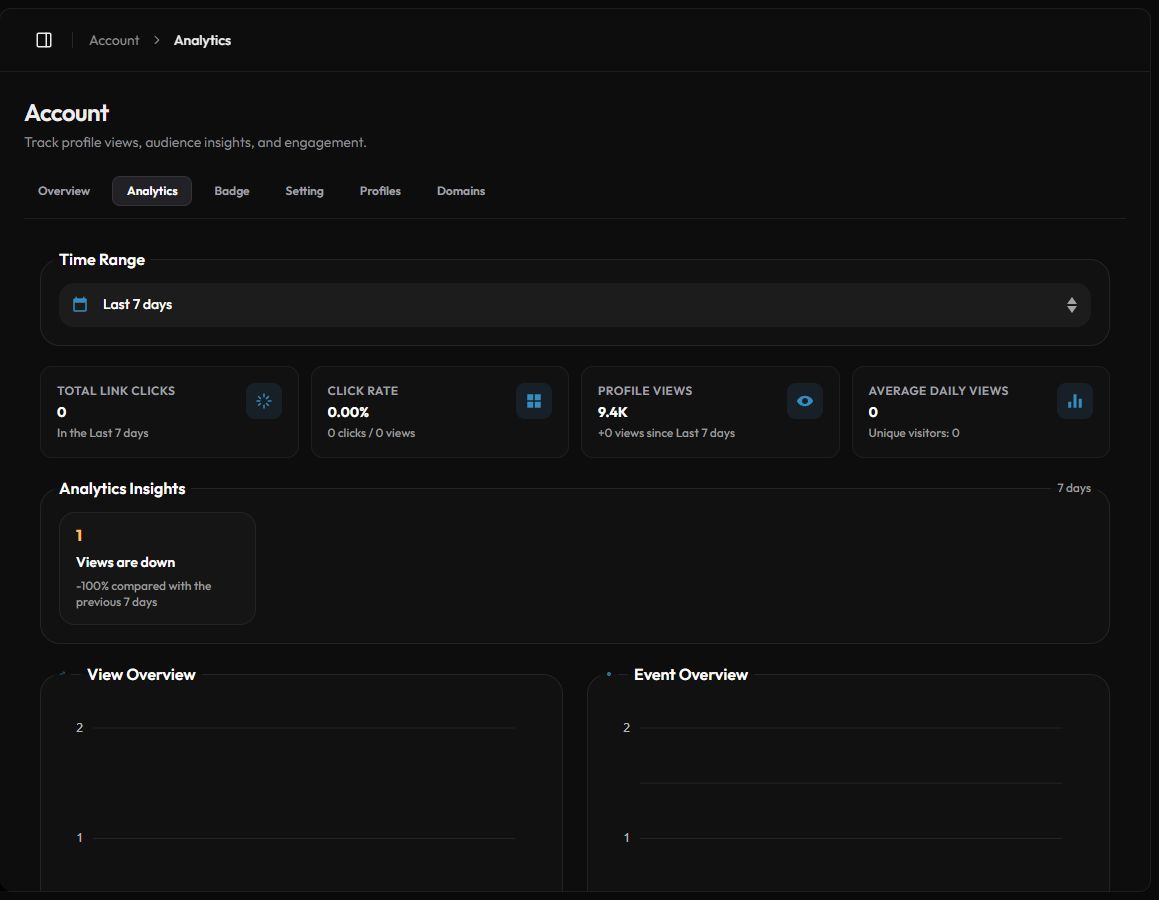Click the blue dot beside Event Overview
This screenshot has width=1159, height=900.
[x=608, y=674]
